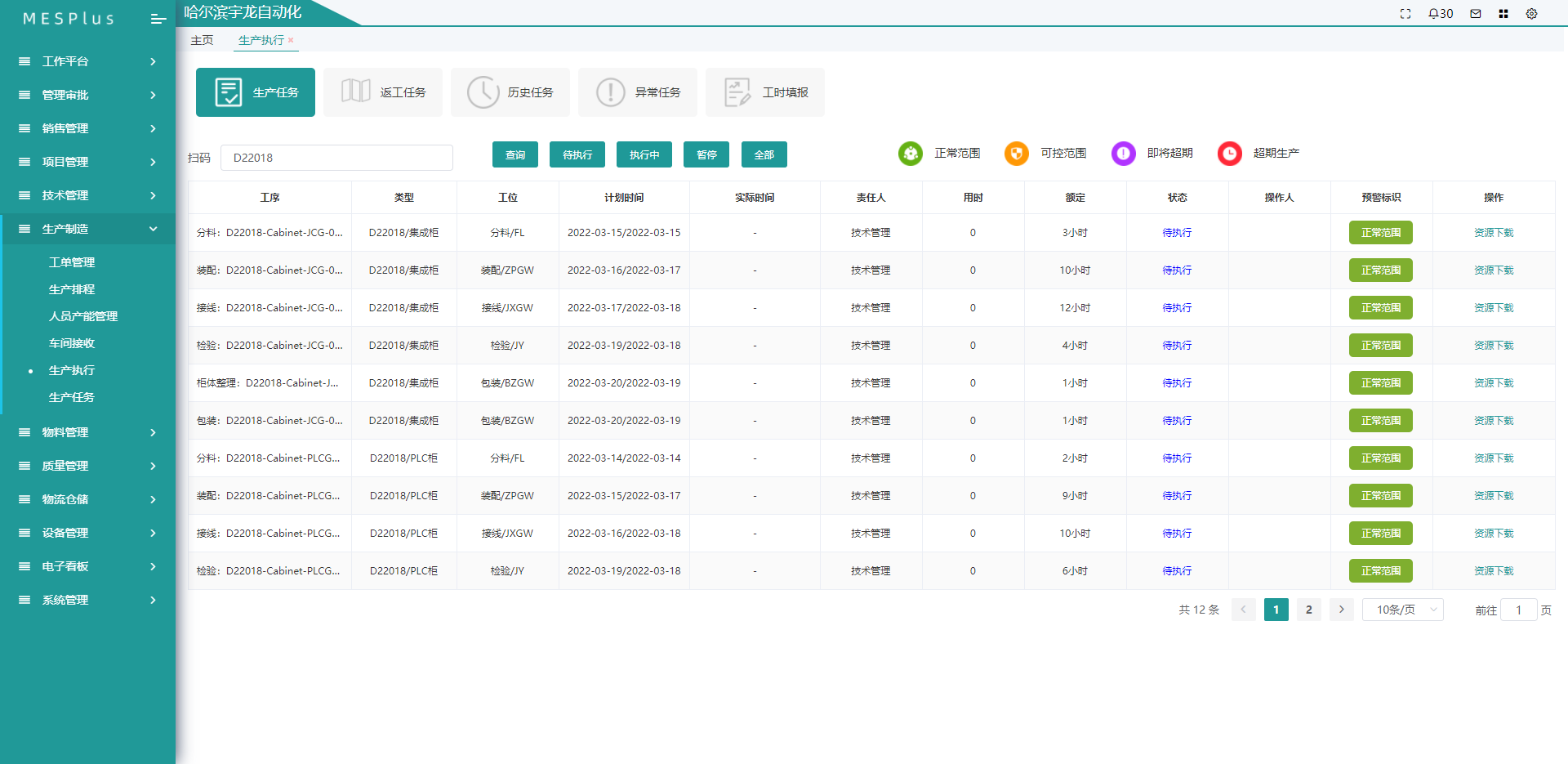The height and width of the screenshot is (764, 1568).
Task: Click the 查询 search button
Action: [515, 154]
